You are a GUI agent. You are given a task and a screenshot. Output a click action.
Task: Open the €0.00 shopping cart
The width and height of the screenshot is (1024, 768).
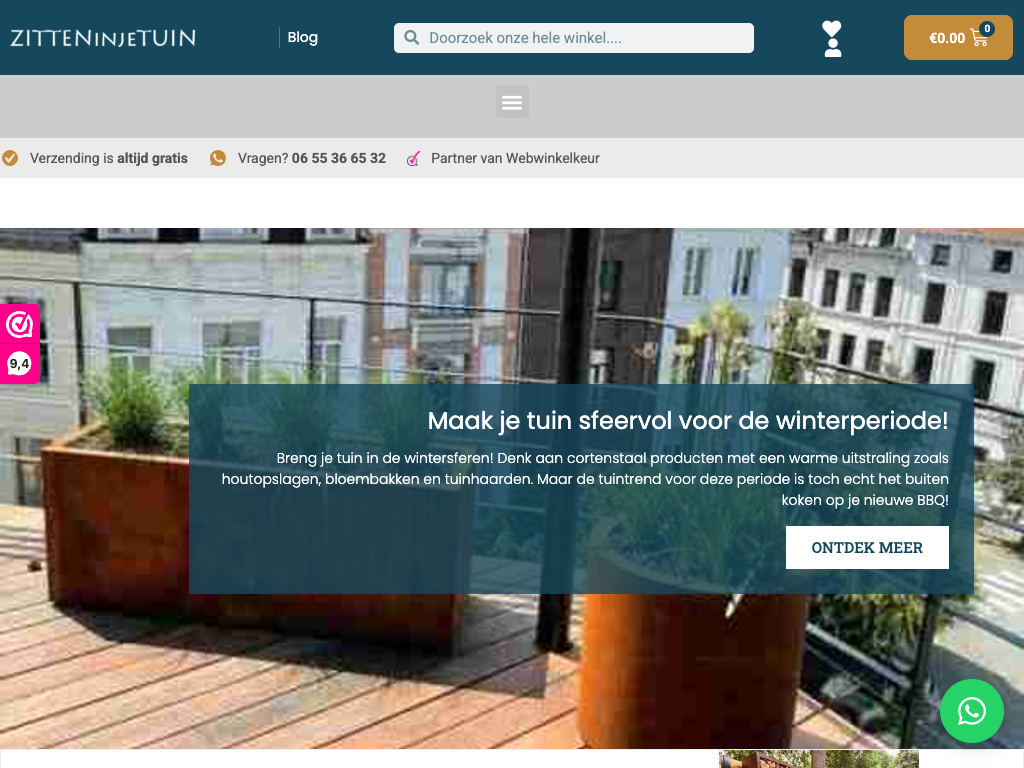(x=958, y=38)
